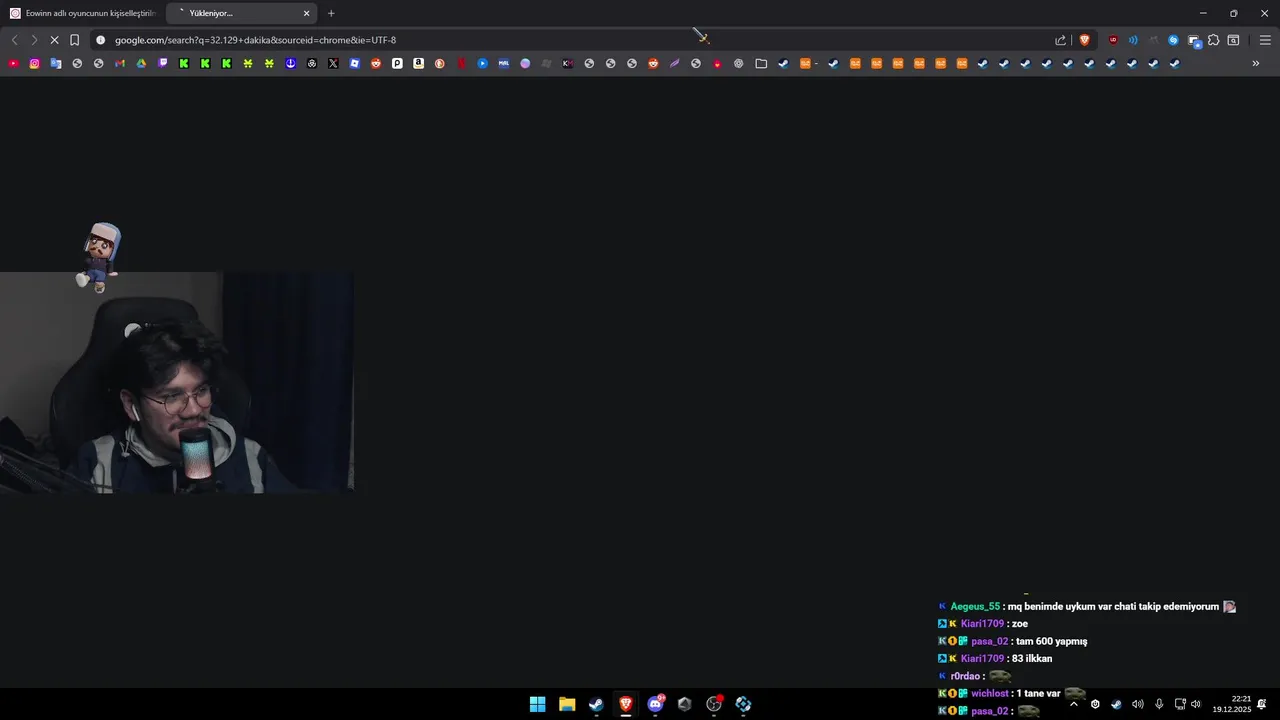
Task: Open Google Drive bookmark
Action: tap(141, 63)
